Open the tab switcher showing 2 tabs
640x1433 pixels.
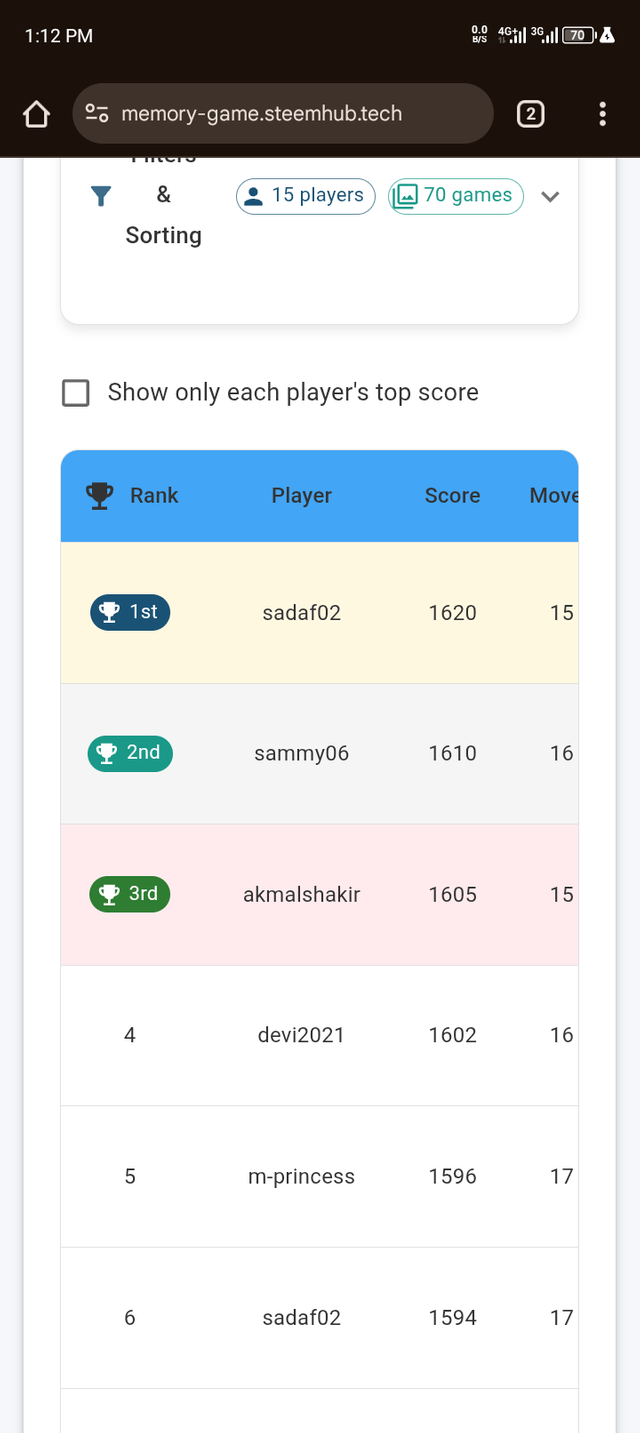pyautogui.click(x=530, y=114)
